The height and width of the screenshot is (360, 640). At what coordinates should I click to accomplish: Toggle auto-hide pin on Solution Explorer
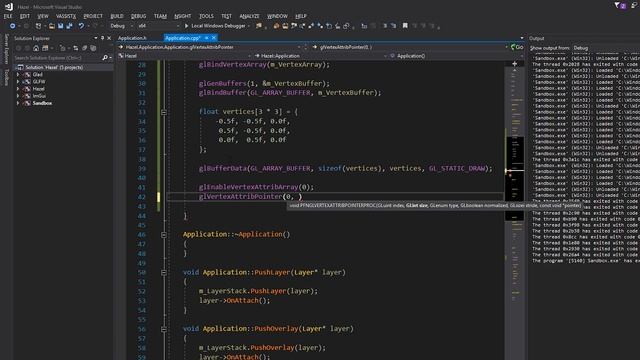pyautogui.click(x=102, y=38)
